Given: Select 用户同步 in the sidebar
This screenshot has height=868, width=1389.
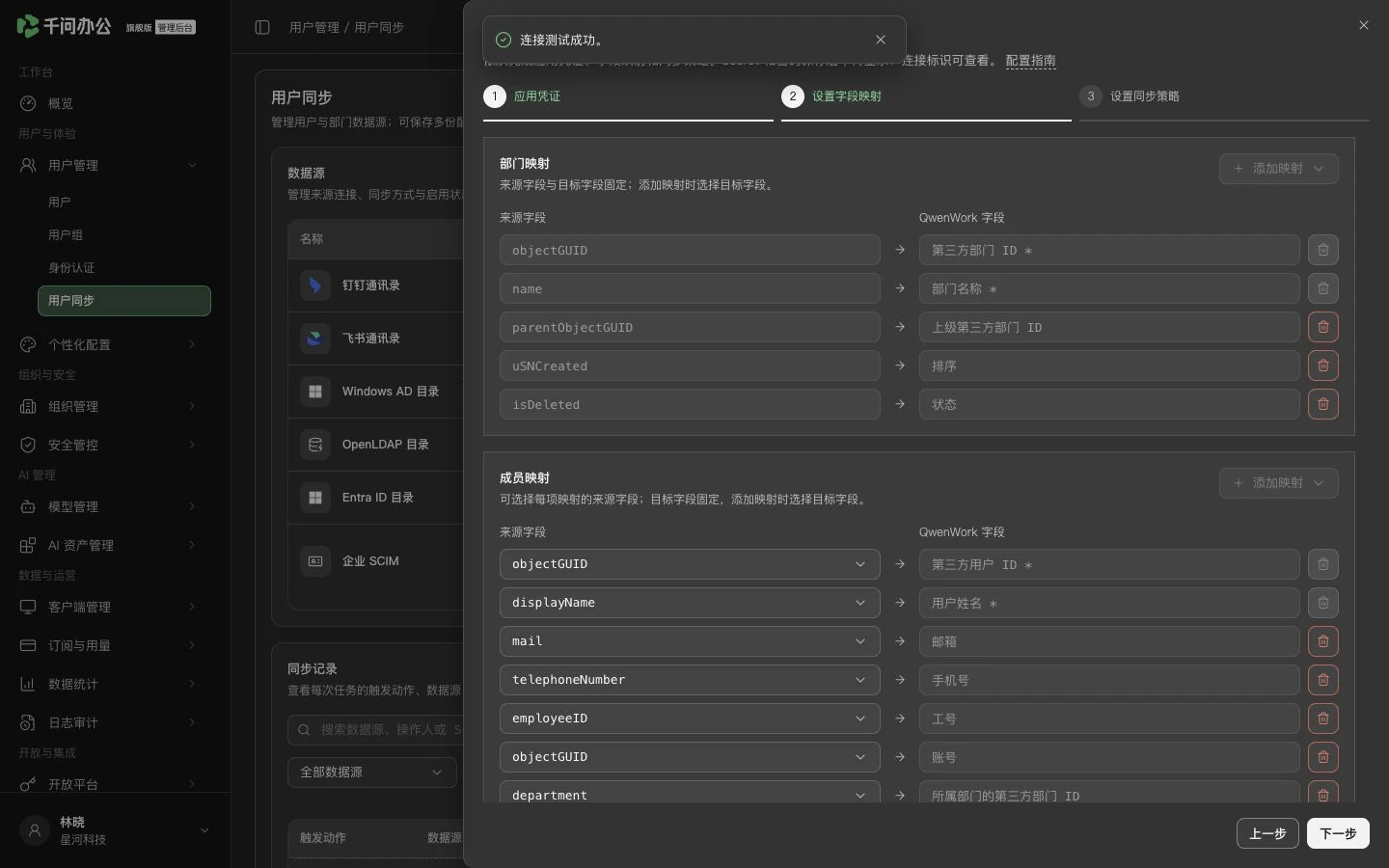Looking at the screenshot, I should click(x=124, y=300).
